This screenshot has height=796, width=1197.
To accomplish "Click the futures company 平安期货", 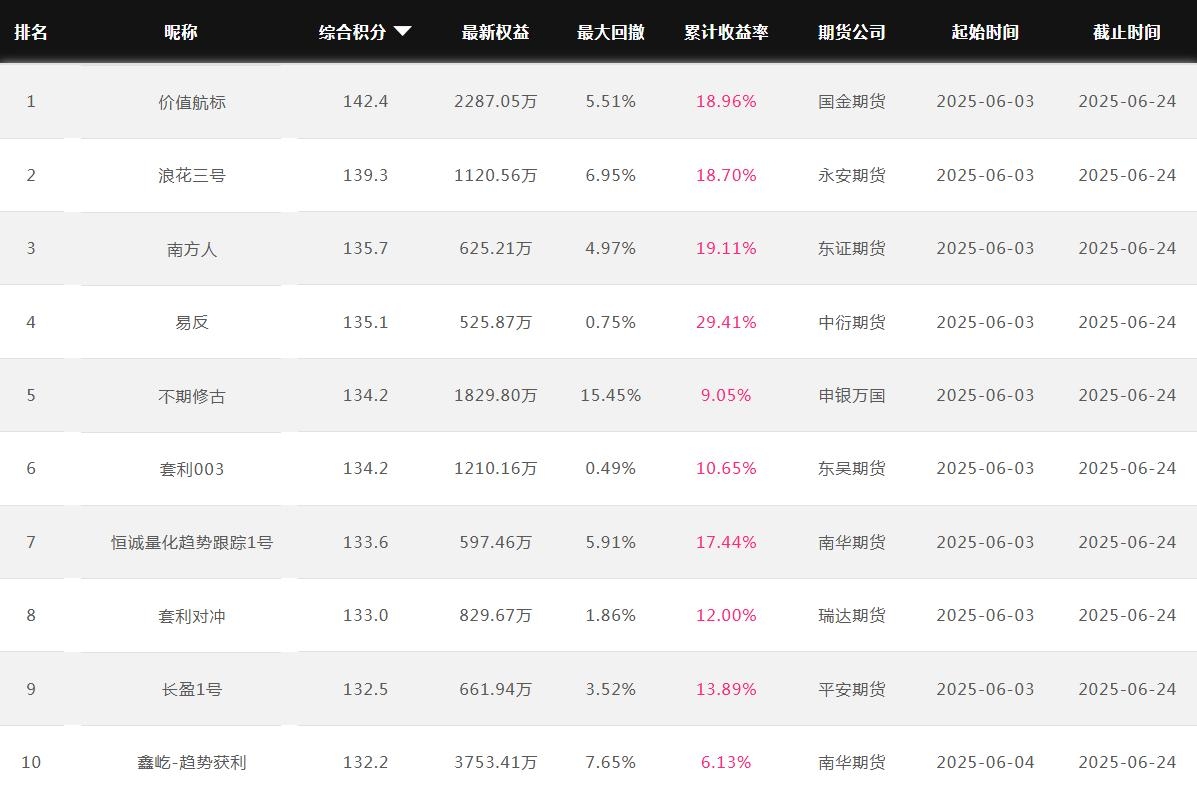I will pos(852,689).
